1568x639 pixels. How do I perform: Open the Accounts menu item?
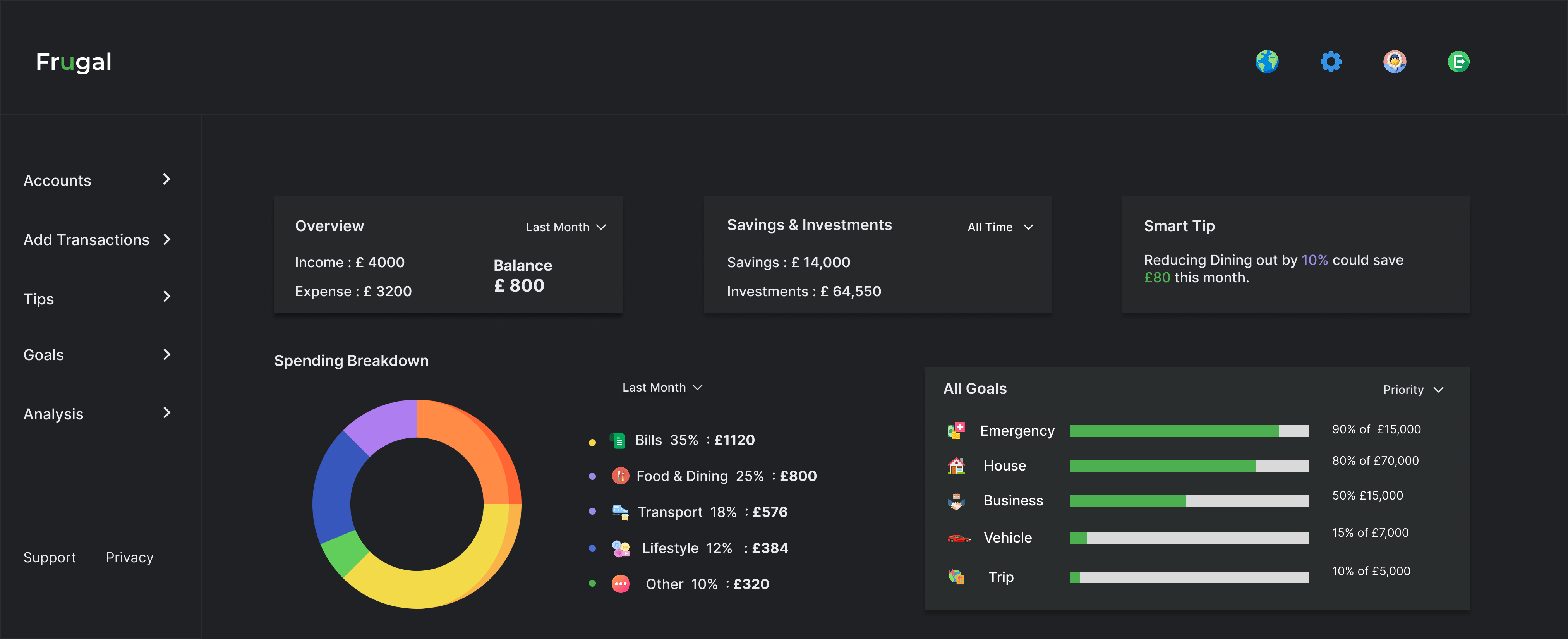click(x=57, y=181)
